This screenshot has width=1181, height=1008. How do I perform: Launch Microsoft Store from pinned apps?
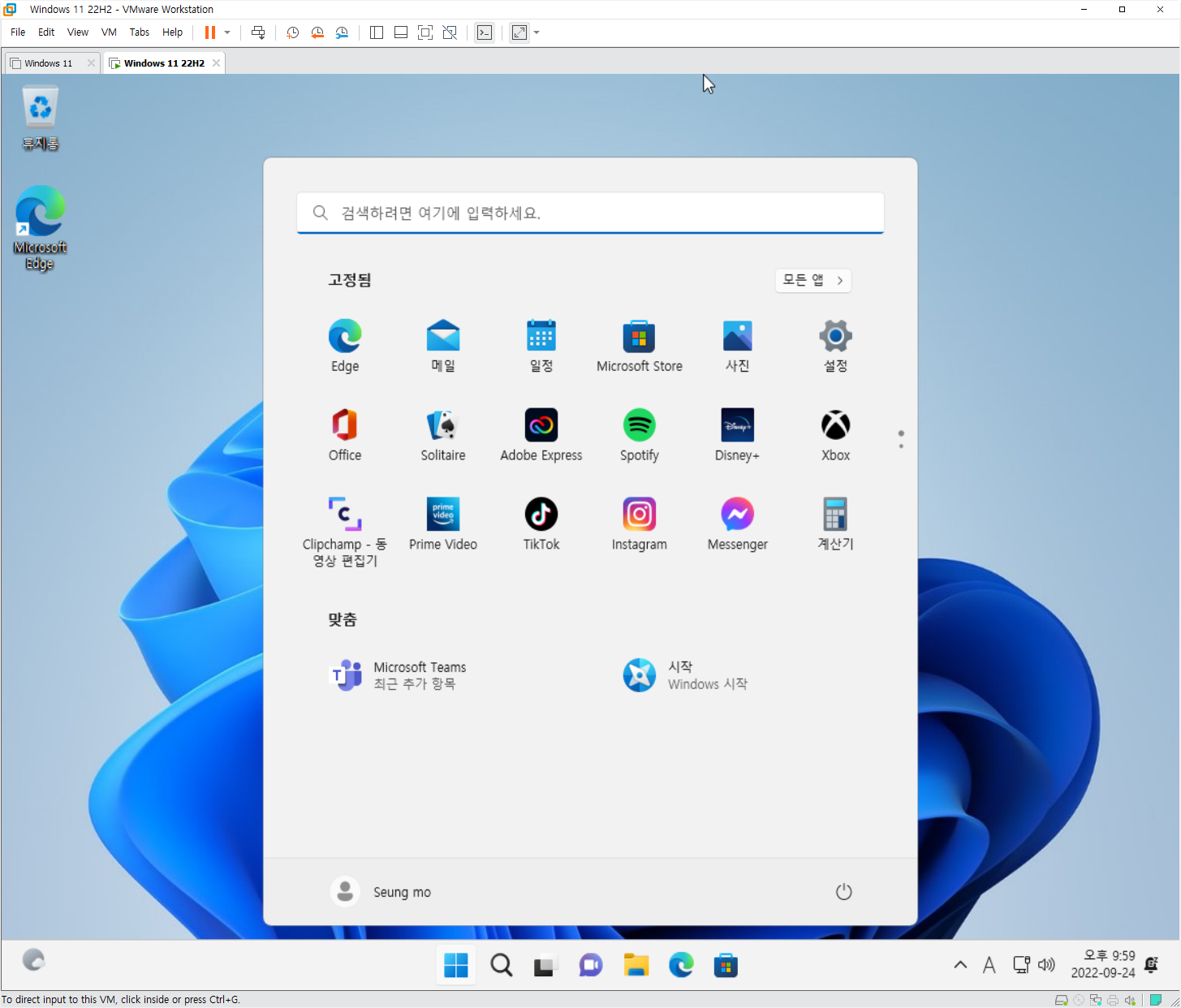(640, 345)
